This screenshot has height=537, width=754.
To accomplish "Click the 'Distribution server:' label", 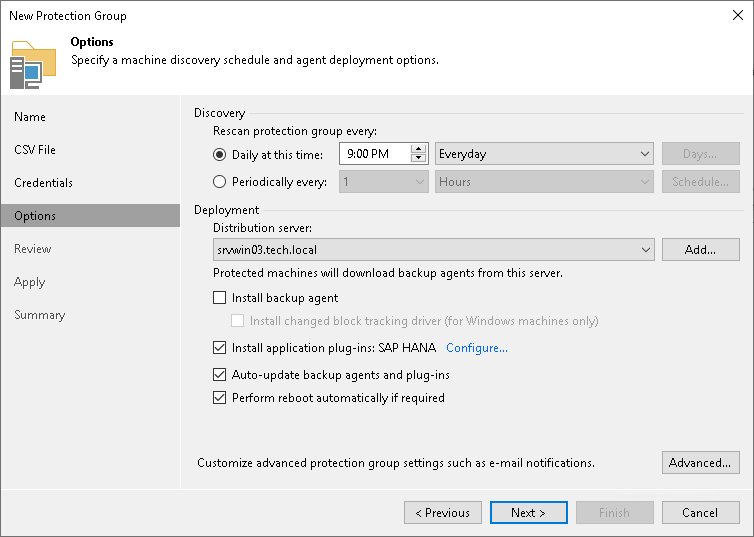I will click(x=263, y=228).
